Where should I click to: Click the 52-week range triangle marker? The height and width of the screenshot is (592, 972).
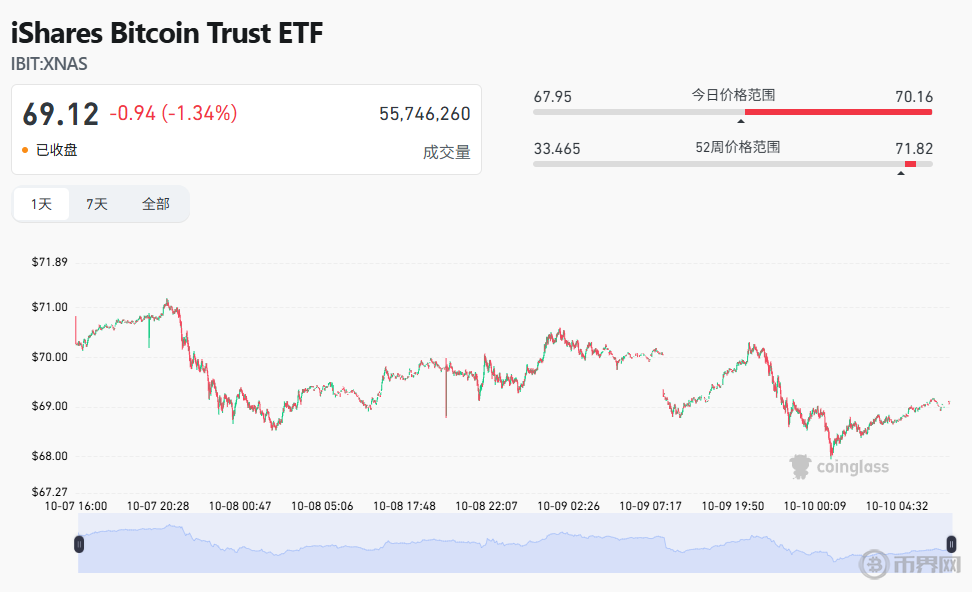pyautogui.click(x=901, y=173)
